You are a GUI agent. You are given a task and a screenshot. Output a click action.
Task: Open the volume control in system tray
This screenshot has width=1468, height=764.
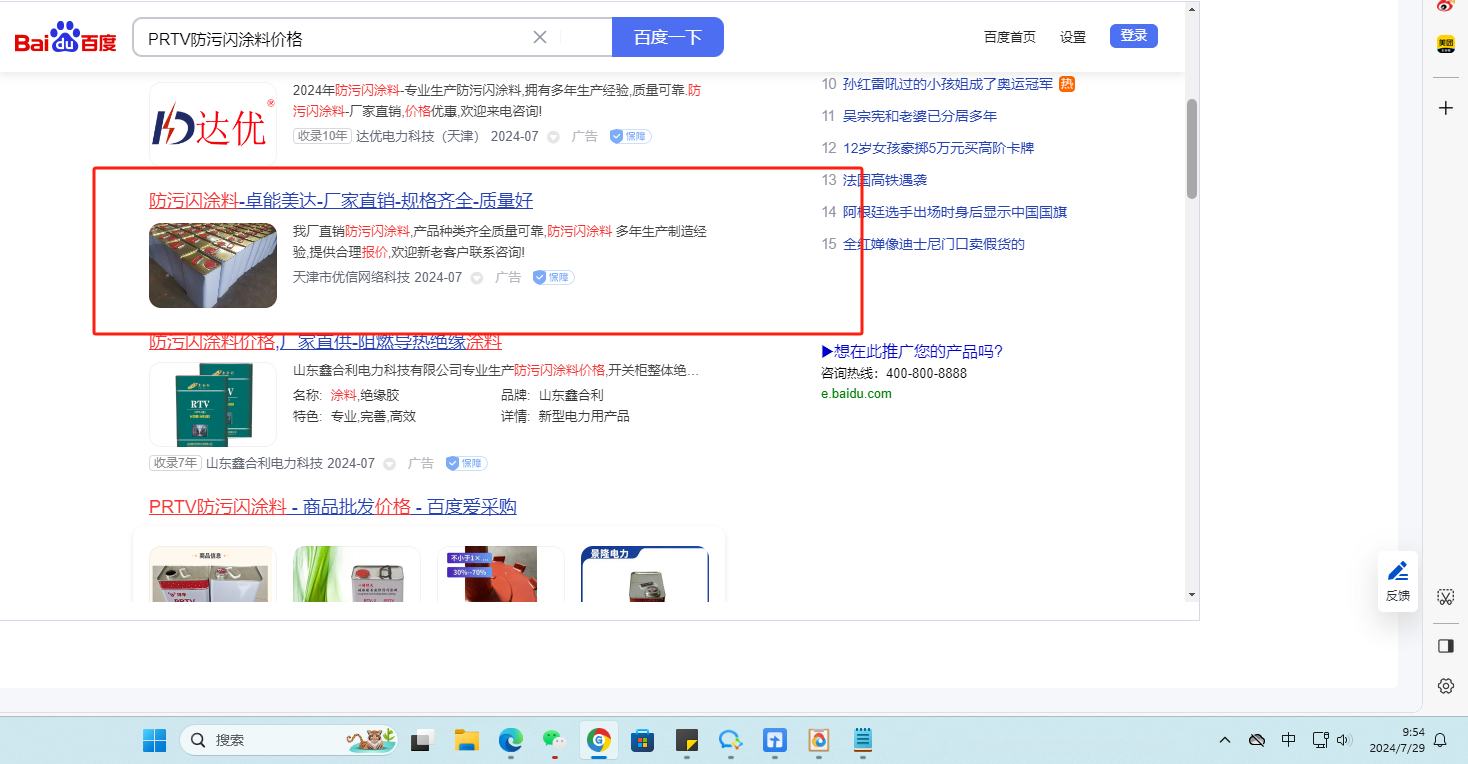point(1345,740)
